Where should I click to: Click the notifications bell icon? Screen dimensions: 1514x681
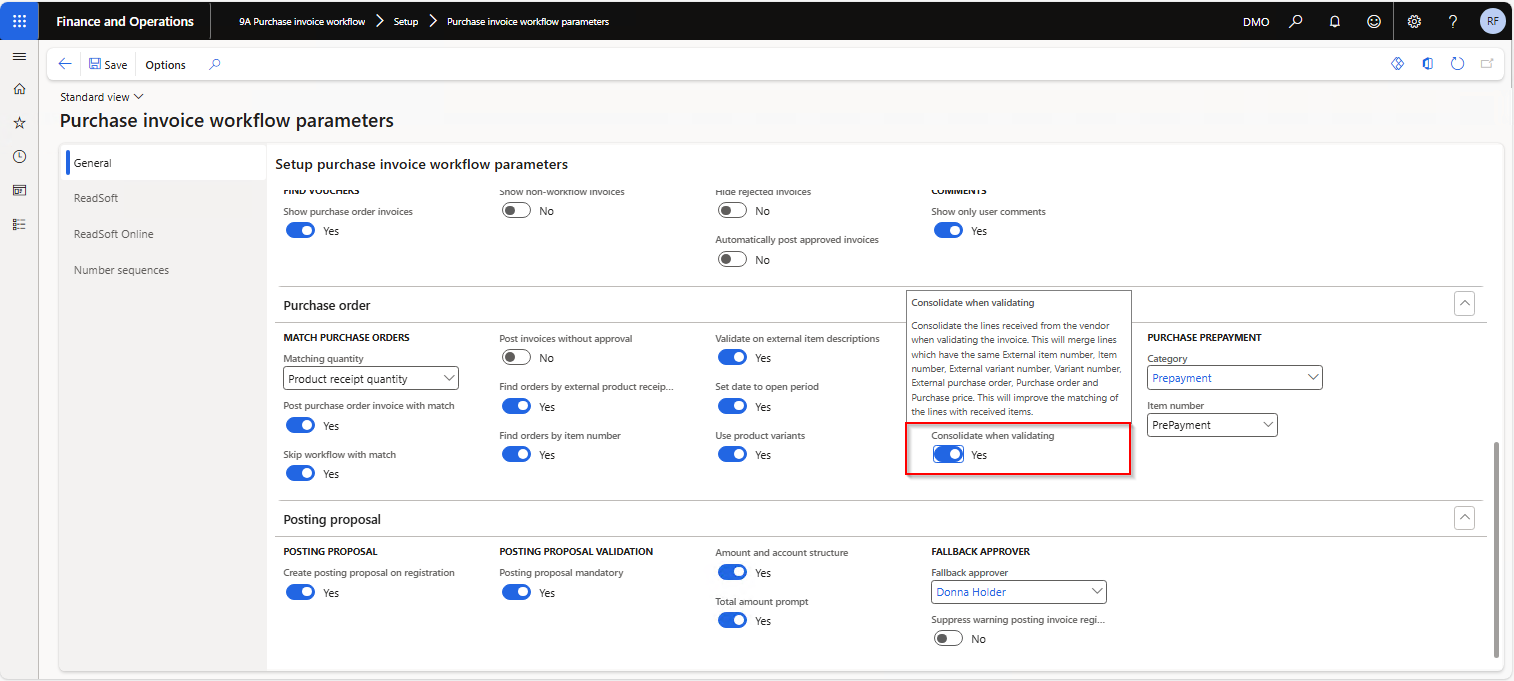coord(1334,21)
